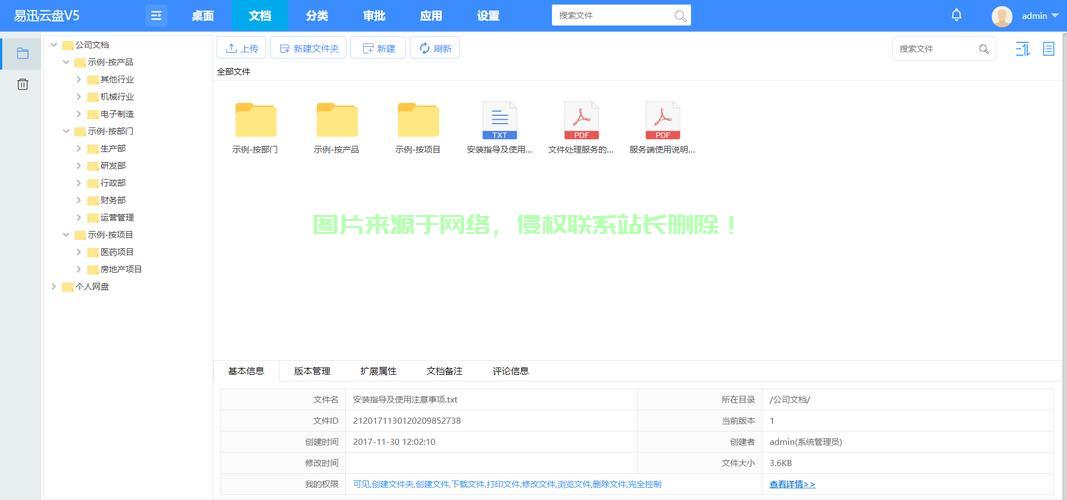Collapse the 示例-按部门 tree node
This screenshot has height=500, width=1067.
[x=66, y=131]
